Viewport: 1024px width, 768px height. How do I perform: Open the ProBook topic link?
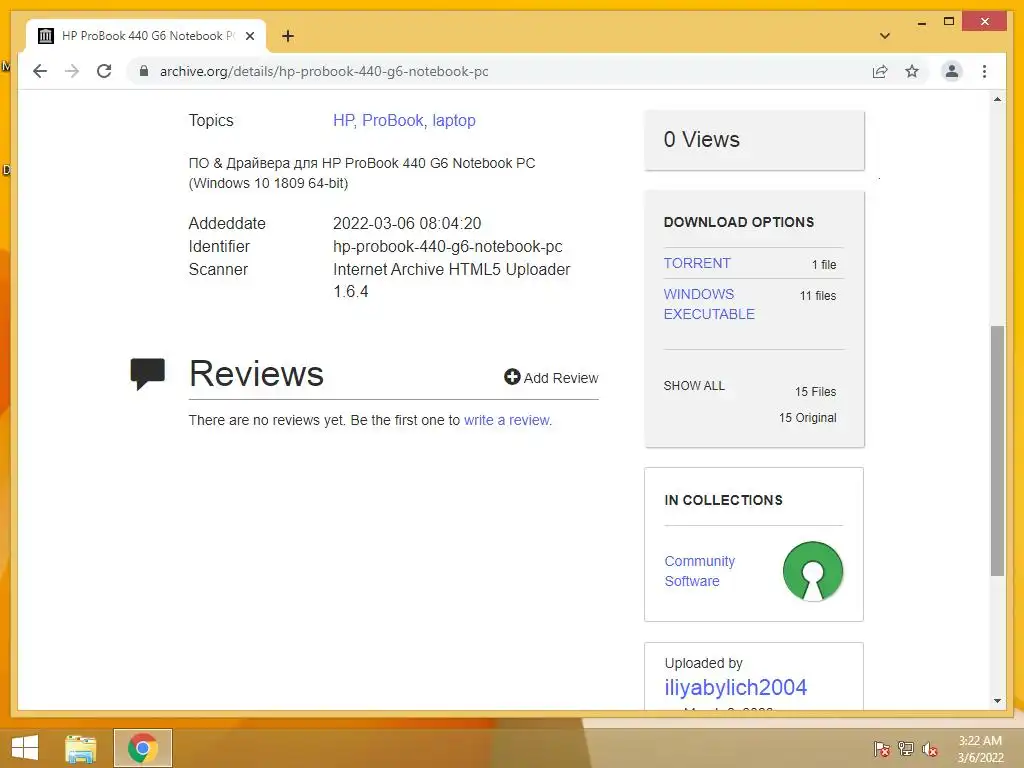[394, 121]
